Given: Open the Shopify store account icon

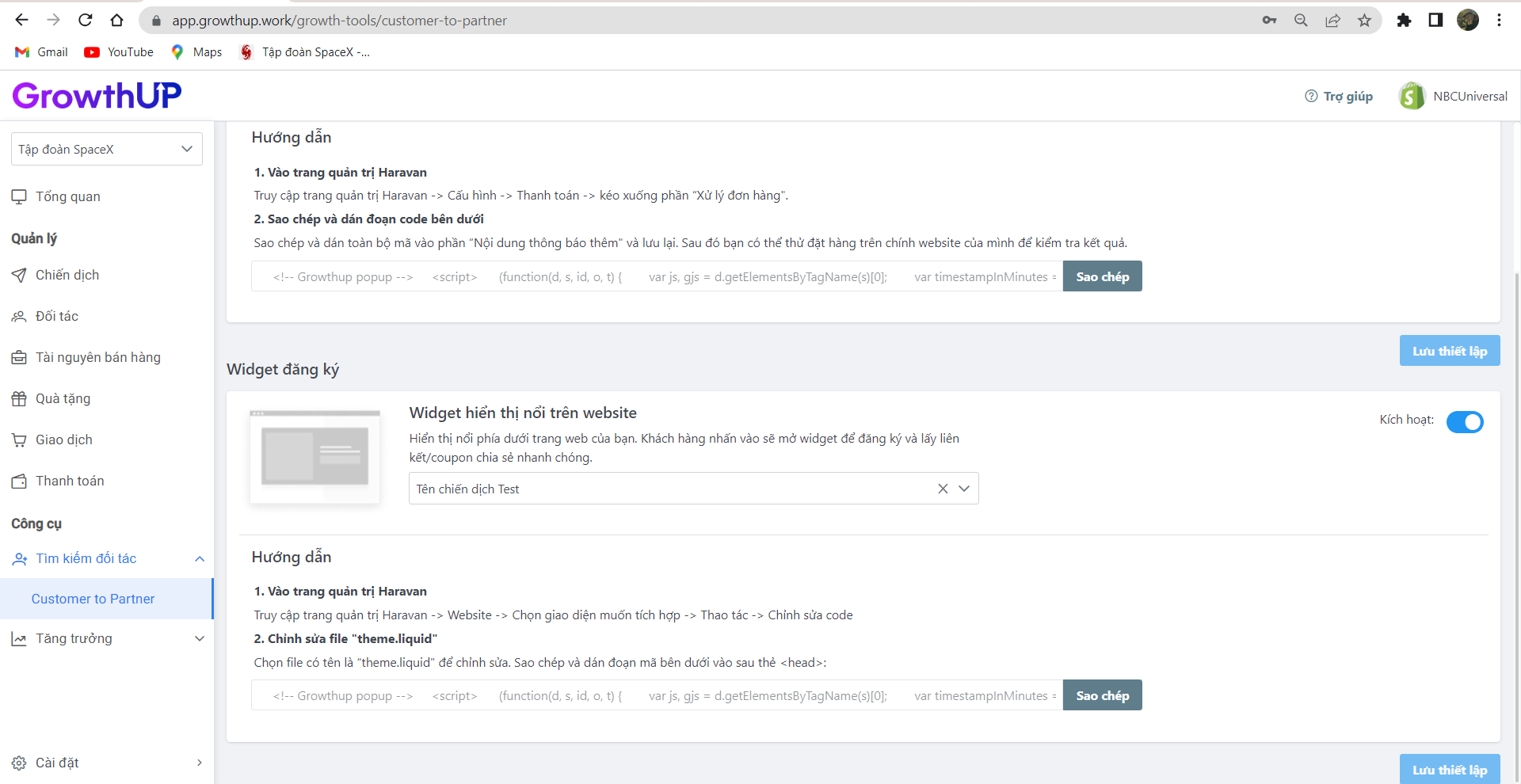Looking at the screenshot, I should click(1411, 96).
